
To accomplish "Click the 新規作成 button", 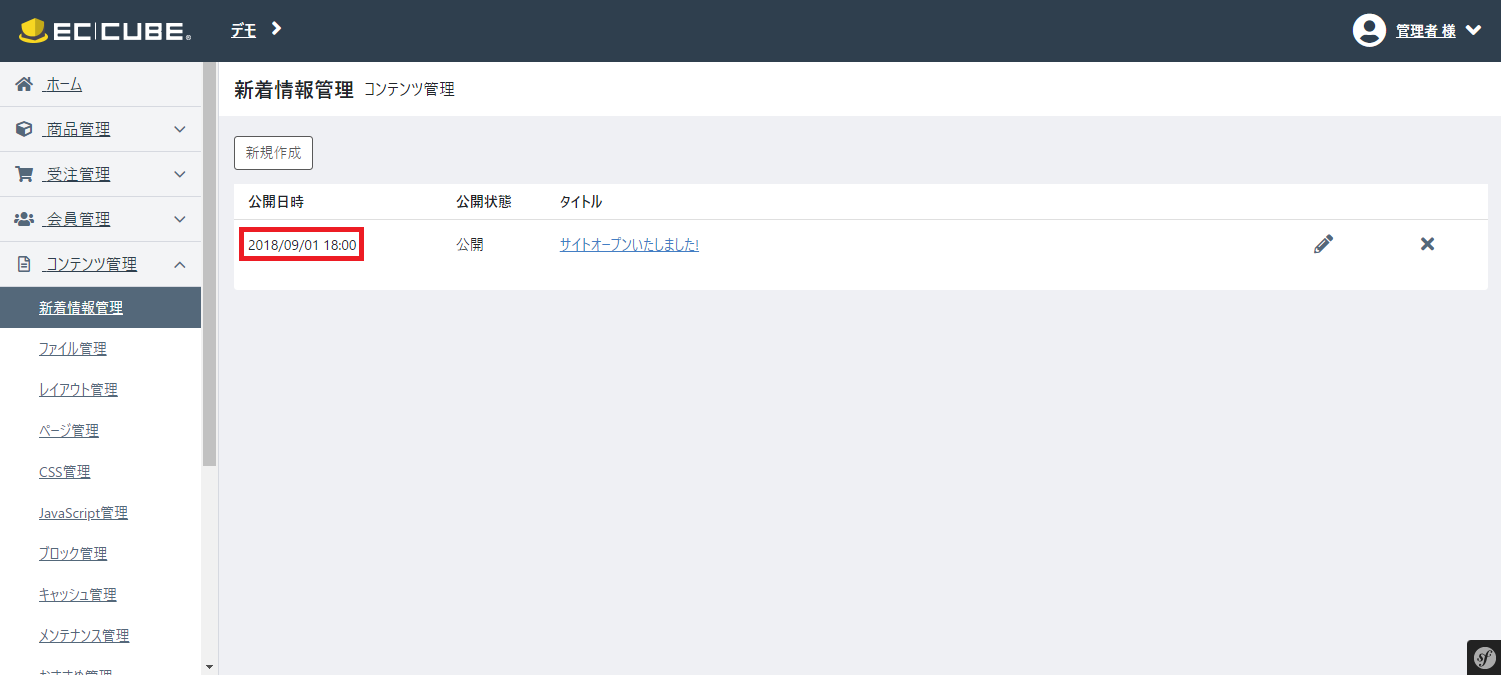I will [273, 152].
